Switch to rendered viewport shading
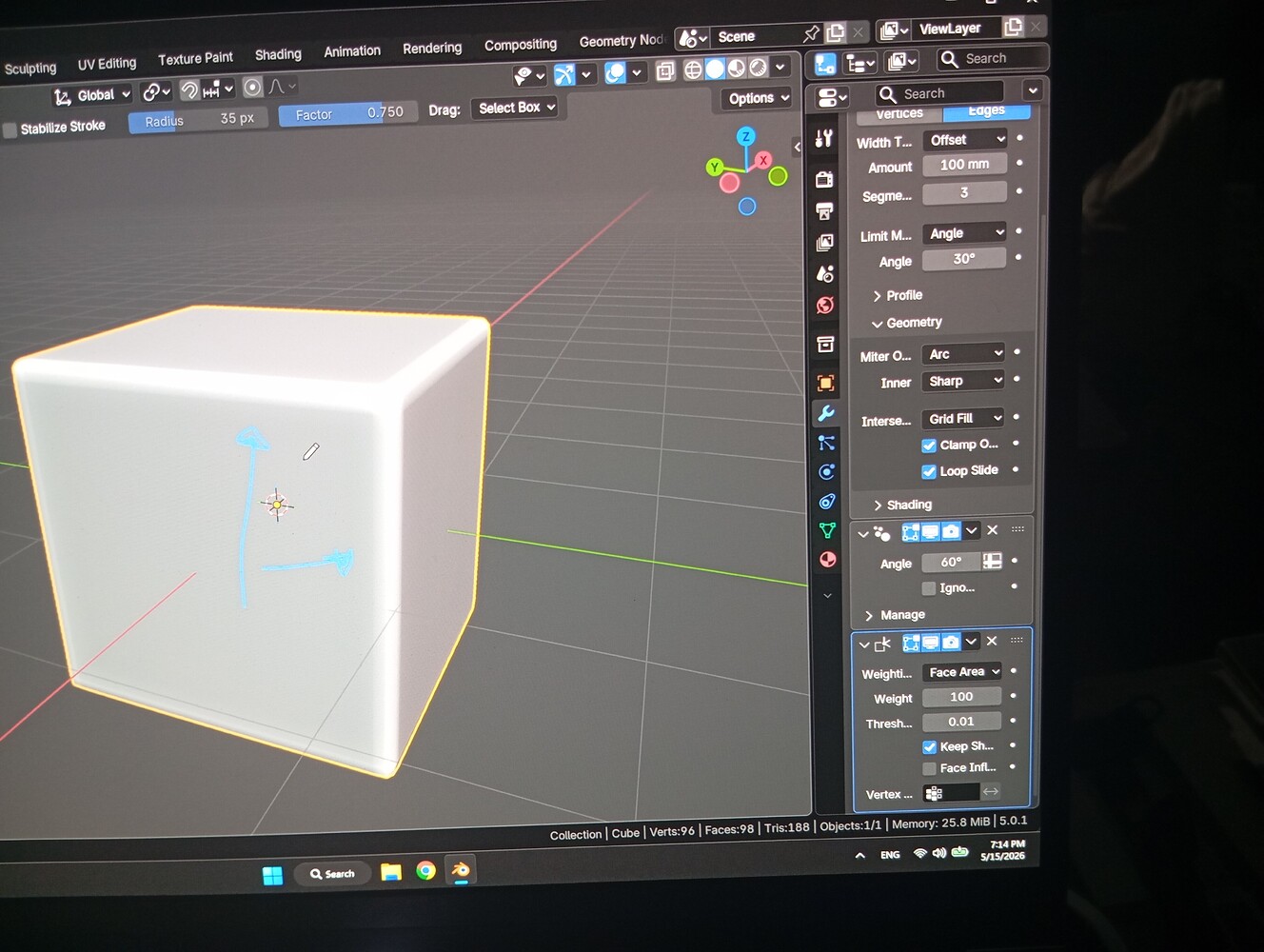1264x952 pixels. point(758,68)
